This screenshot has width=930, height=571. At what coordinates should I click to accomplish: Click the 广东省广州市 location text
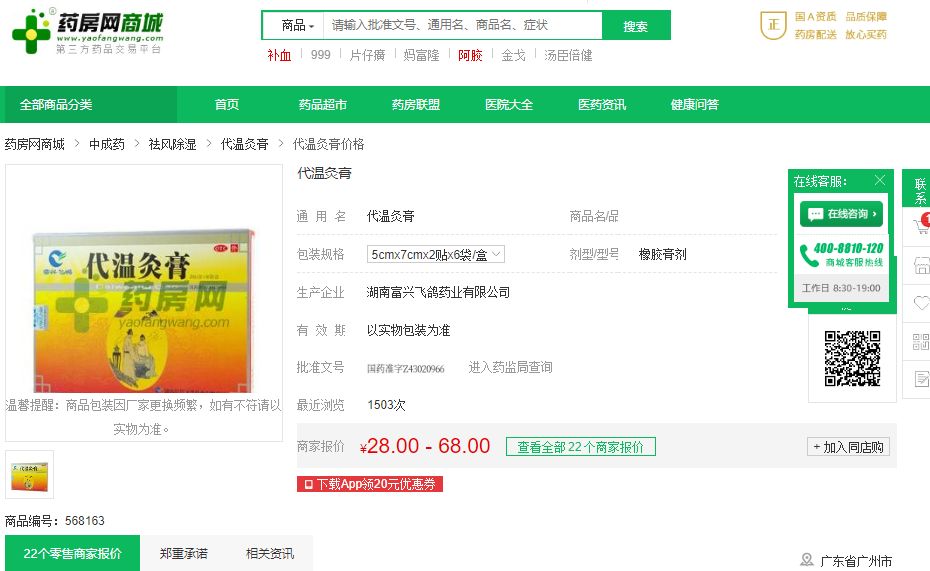[x=856, y=561]
